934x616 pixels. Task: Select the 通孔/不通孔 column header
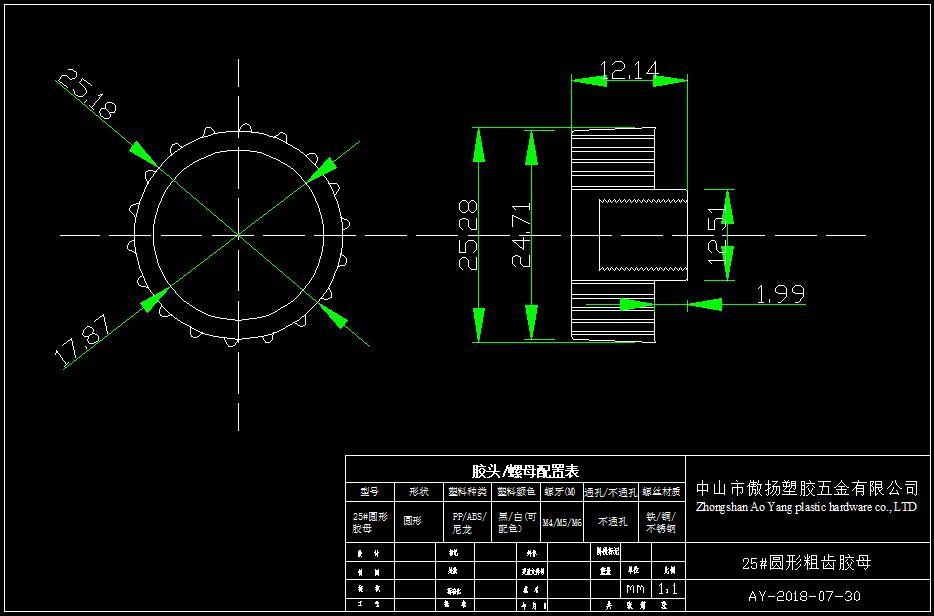click(611, 492)
